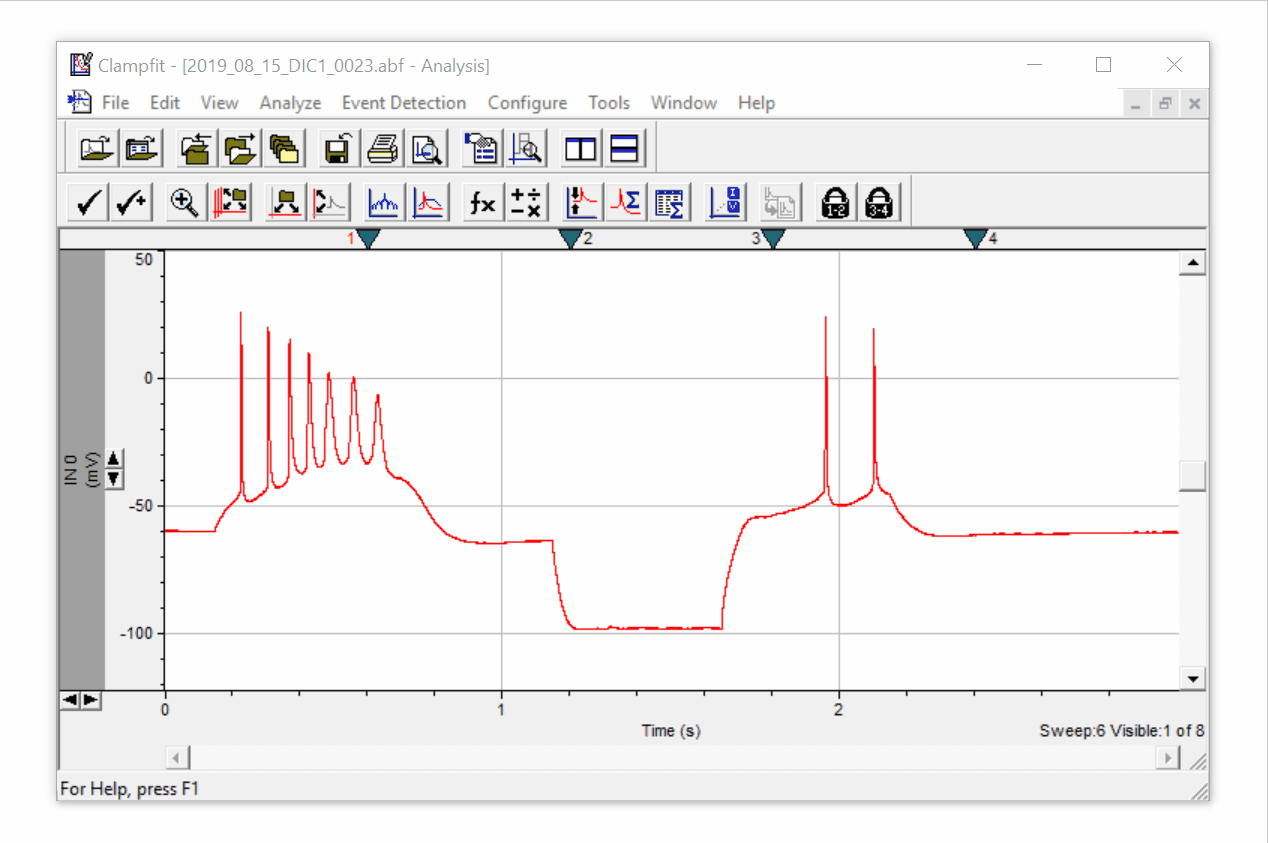1268x843 pixels.
Task: Print the trace using the printer icon
Action: coord(384,148)
